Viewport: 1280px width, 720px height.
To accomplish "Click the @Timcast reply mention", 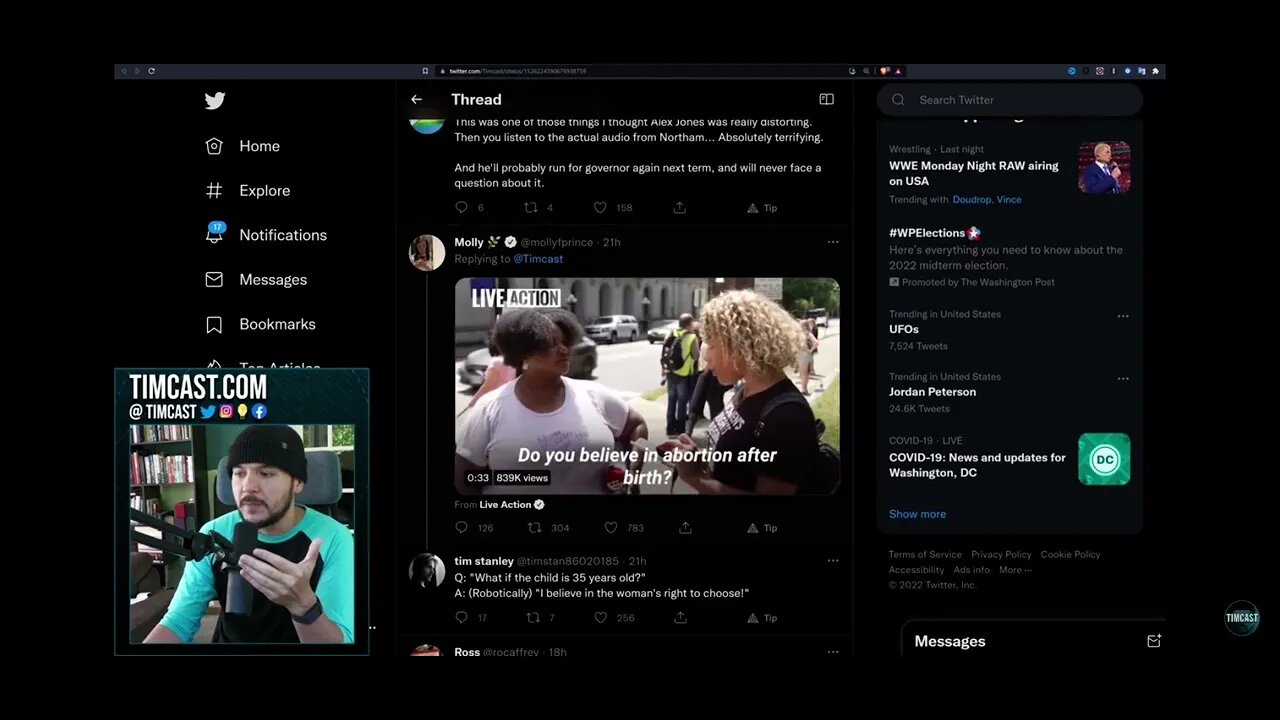I will coord(538,259).
